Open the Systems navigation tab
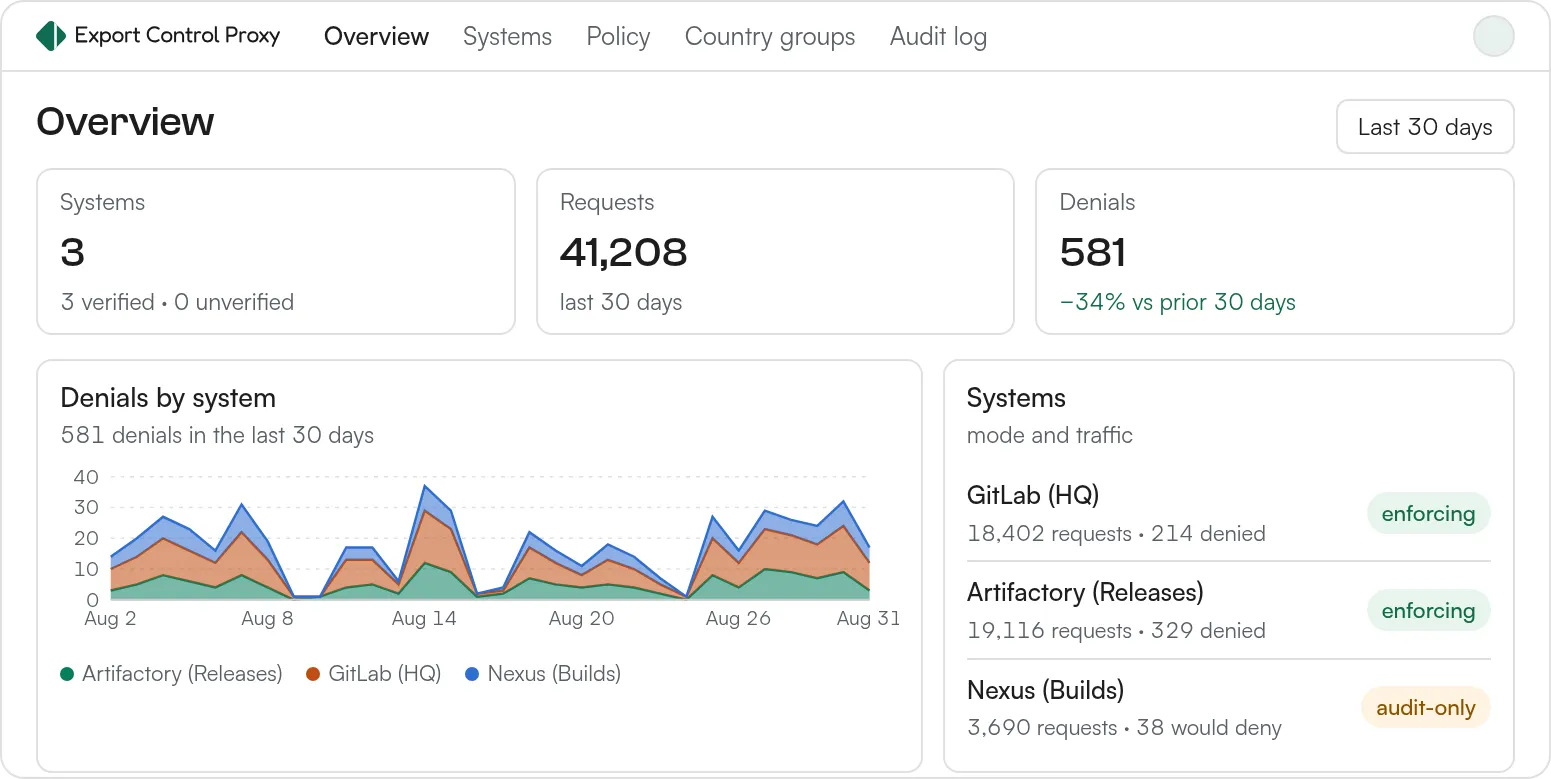Screen dimensions: 1551x779 pos(507,37)
